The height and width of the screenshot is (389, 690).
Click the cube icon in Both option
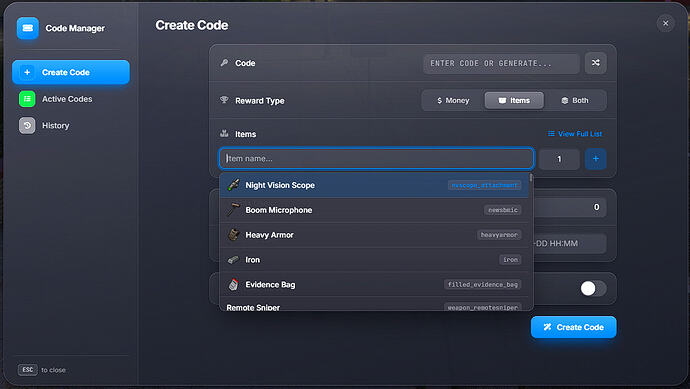(x=565, y=101)
